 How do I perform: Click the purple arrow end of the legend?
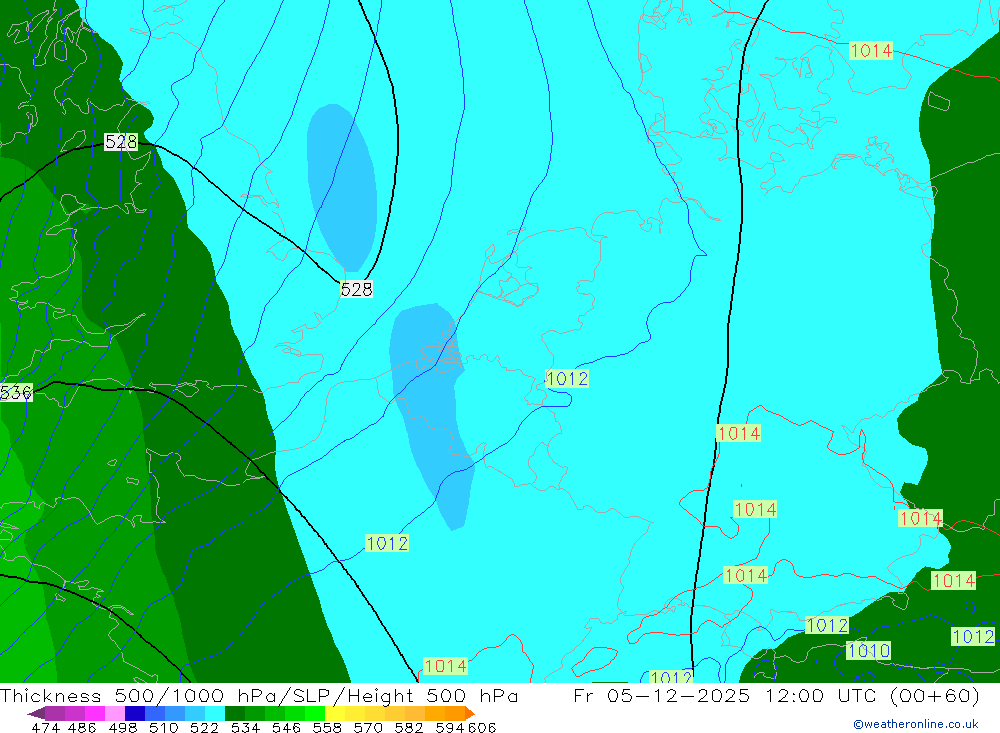[x=36, y=713]
